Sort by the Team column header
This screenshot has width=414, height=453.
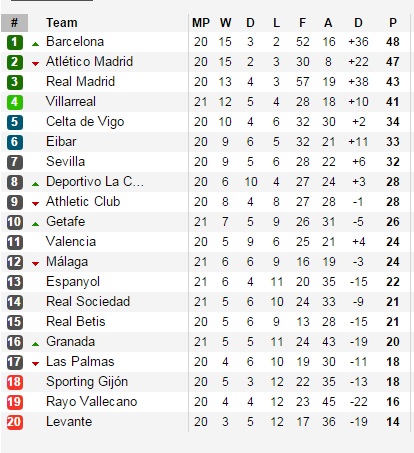click(62, 23)
